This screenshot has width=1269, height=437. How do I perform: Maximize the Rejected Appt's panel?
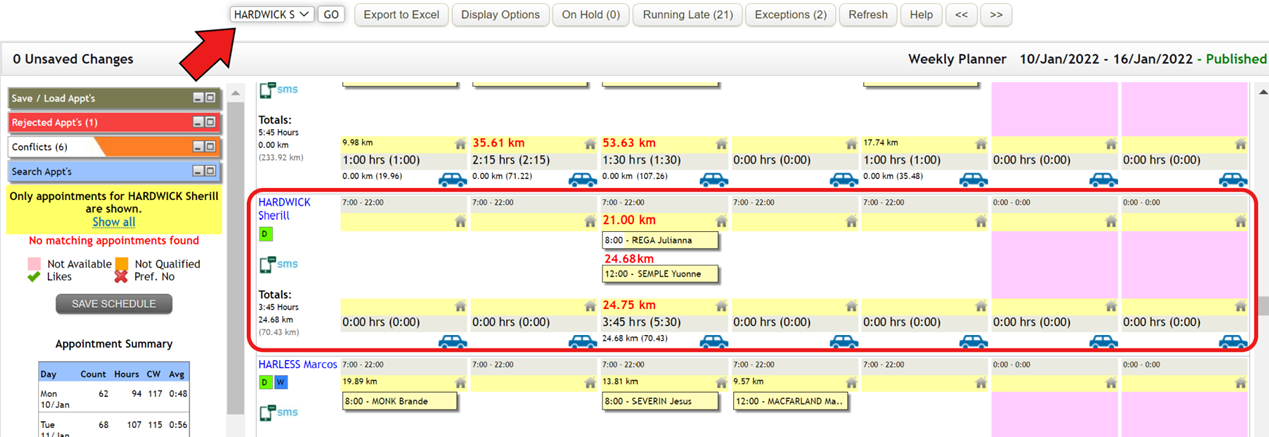210,122
